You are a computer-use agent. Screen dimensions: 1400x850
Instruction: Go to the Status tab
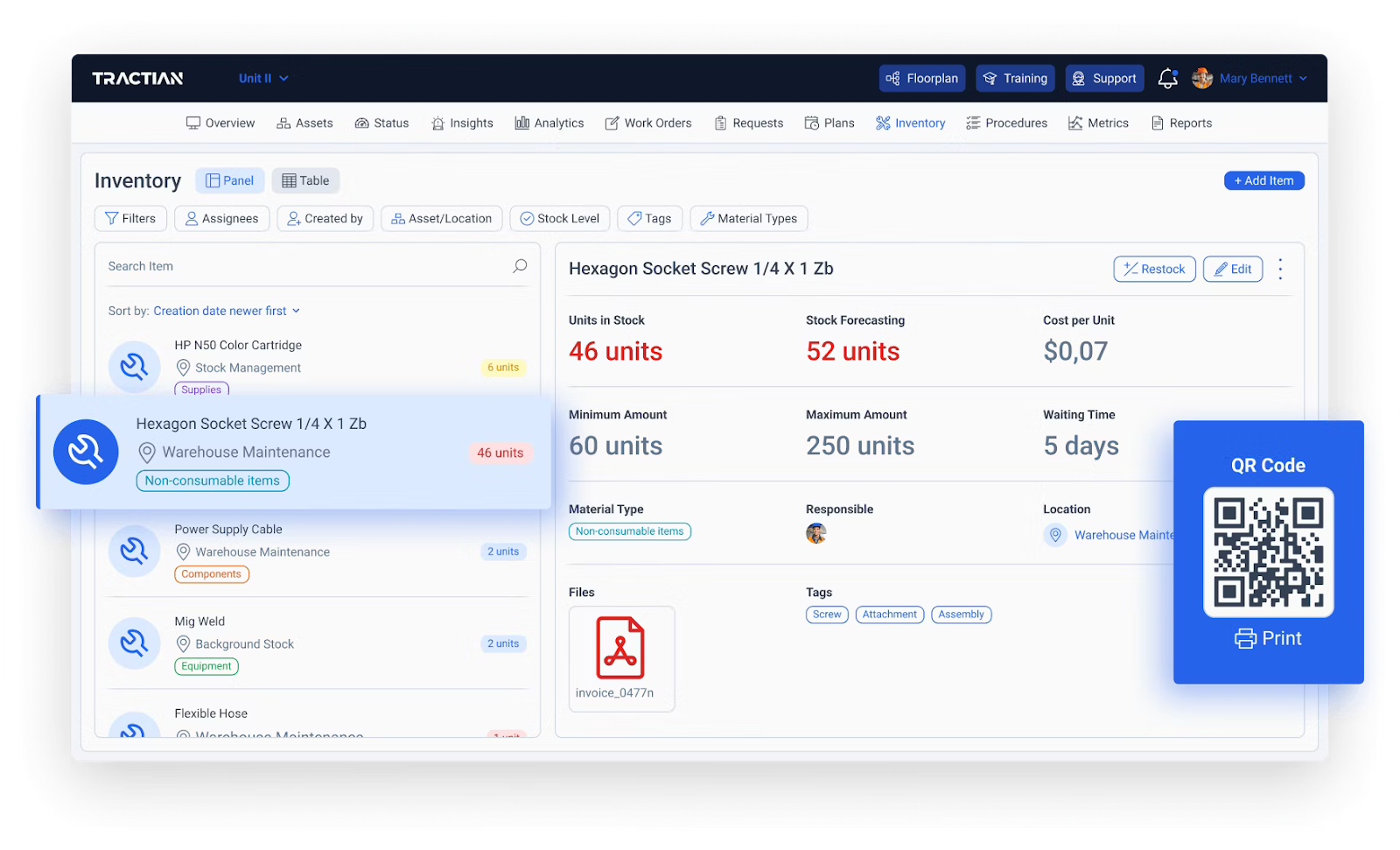pos(381,123)
